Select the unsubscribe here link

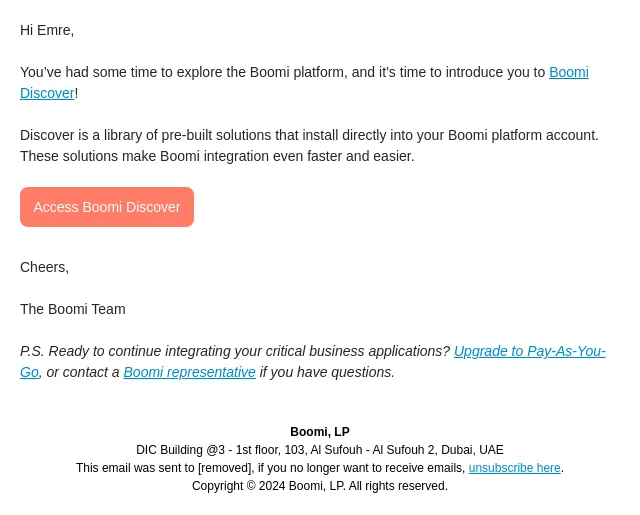coord(514,468)
